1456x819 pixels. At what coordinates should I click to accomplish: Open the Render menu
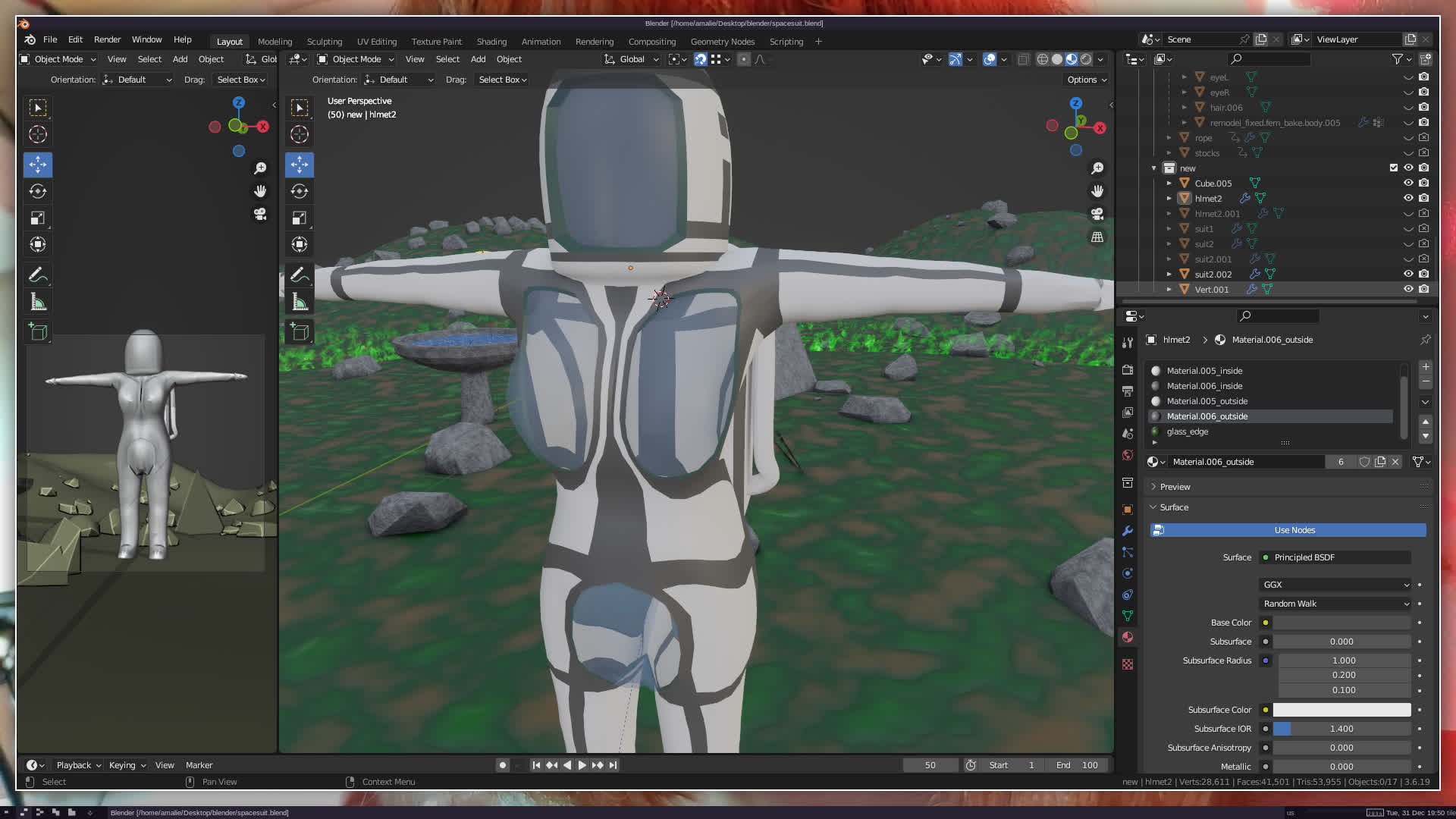107,39
